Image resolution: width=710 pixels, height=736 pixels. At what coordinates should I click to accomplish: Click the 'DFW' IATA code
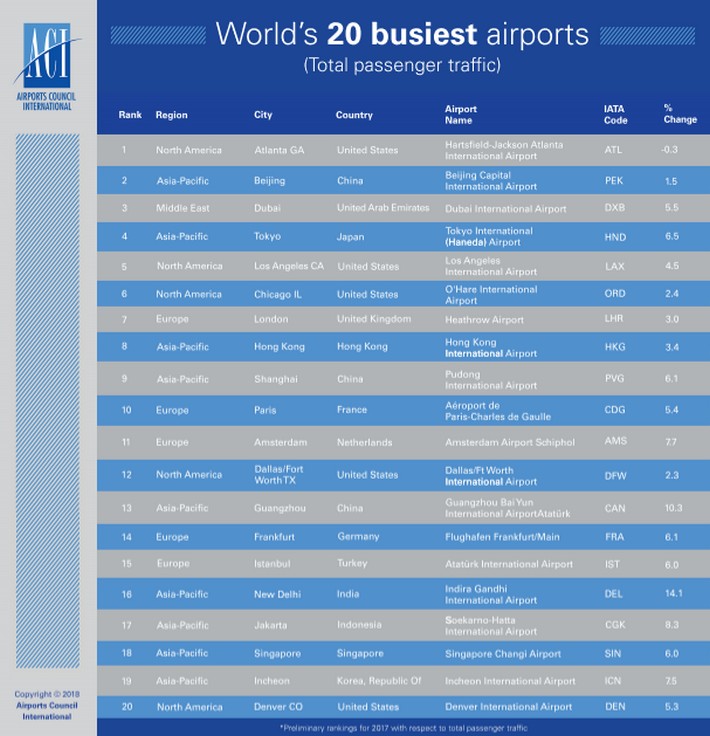[615, 475]
